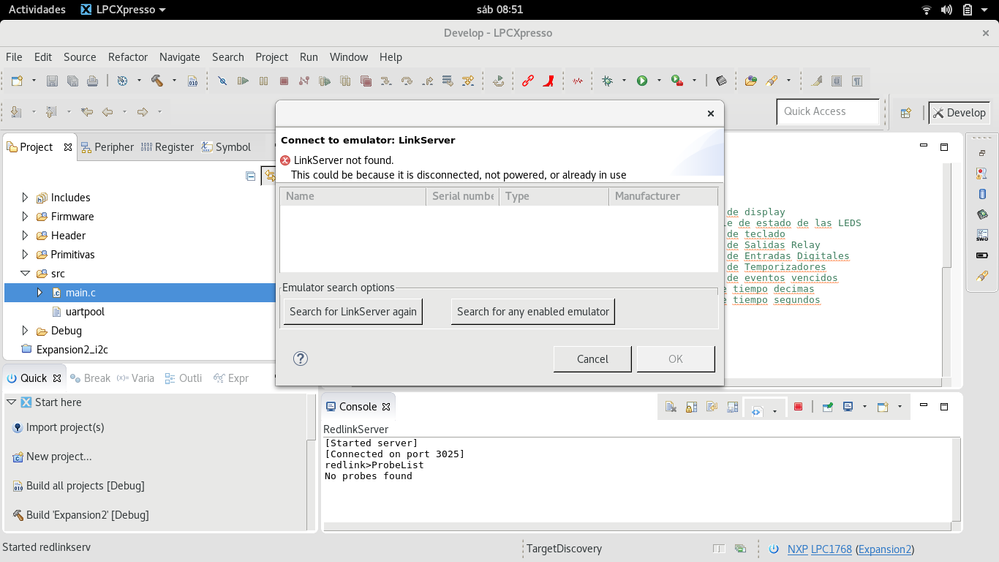Switch to the Register tab
999x562 pixels.
167,147
